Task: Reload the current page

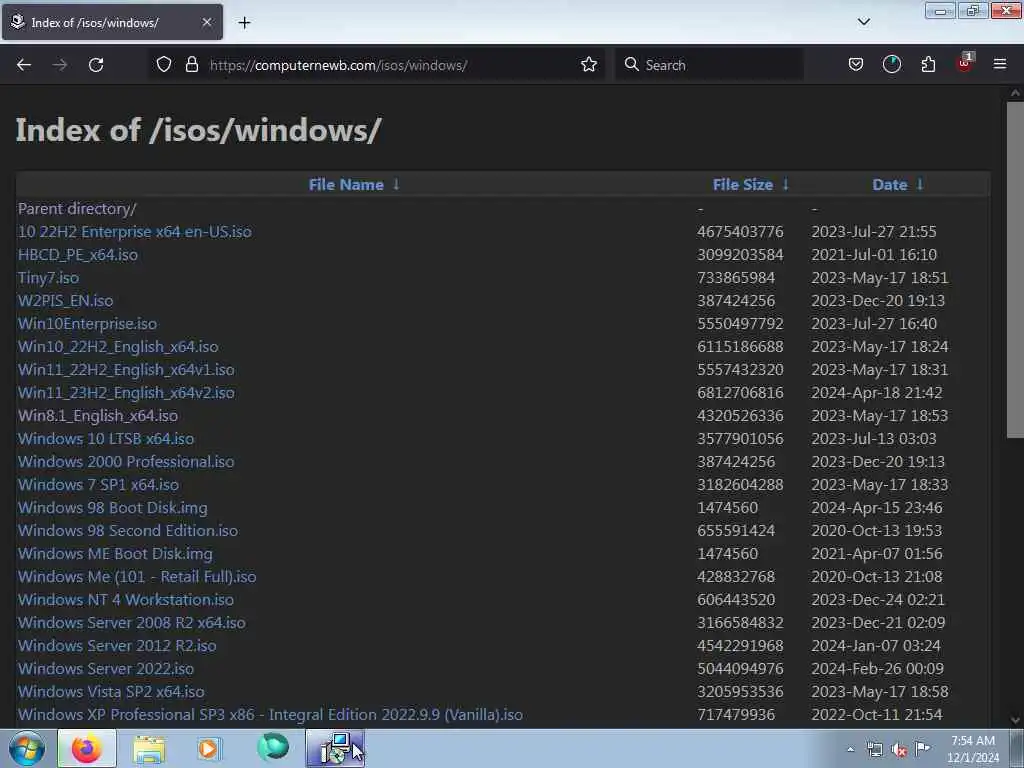Action: pyautogui.click(x=96, y=65)
